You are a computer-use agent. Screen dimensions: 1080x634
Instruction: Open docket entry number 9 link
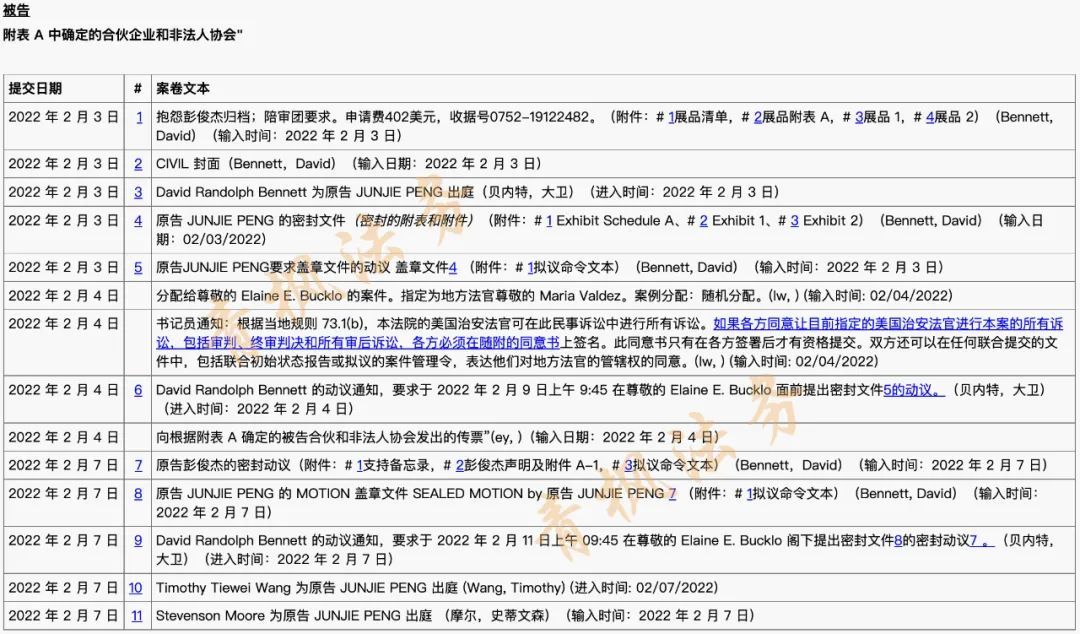point(138,540)
